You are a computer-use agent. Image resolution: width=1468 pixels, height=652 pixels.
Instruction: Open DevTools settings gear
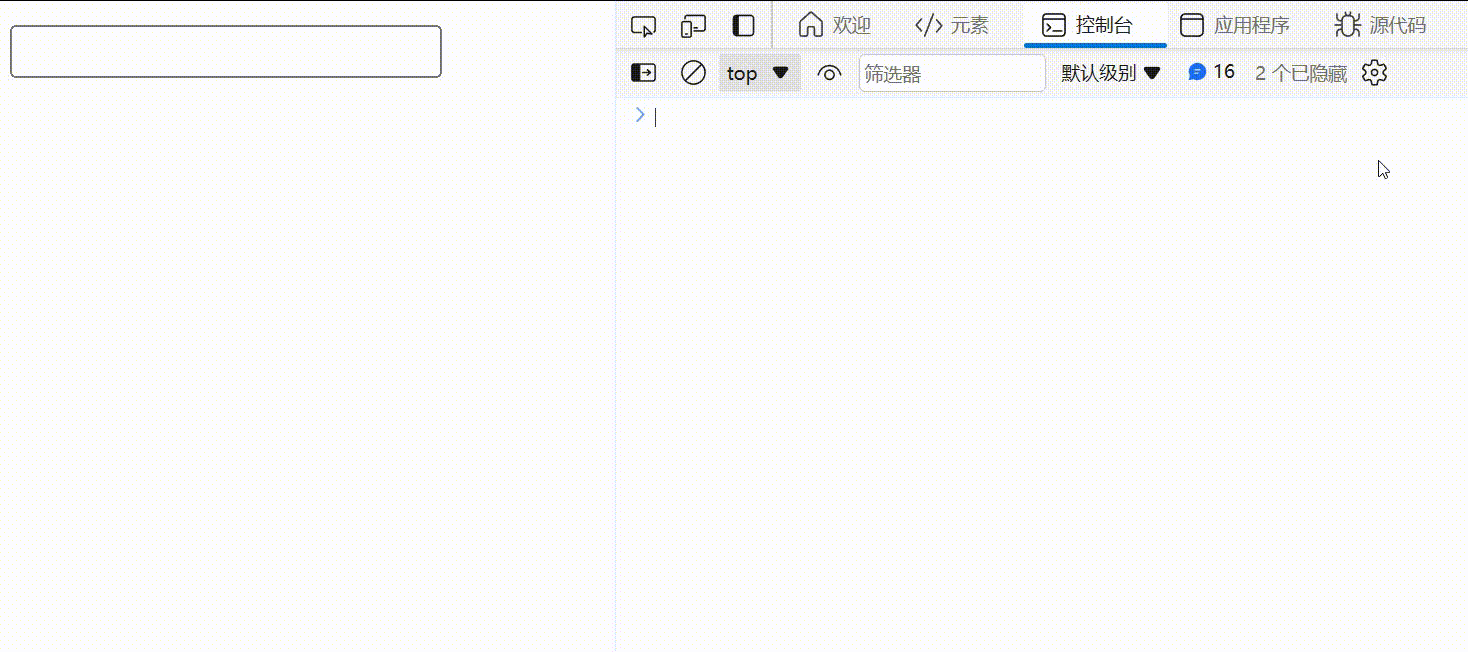coord(1374,72)
